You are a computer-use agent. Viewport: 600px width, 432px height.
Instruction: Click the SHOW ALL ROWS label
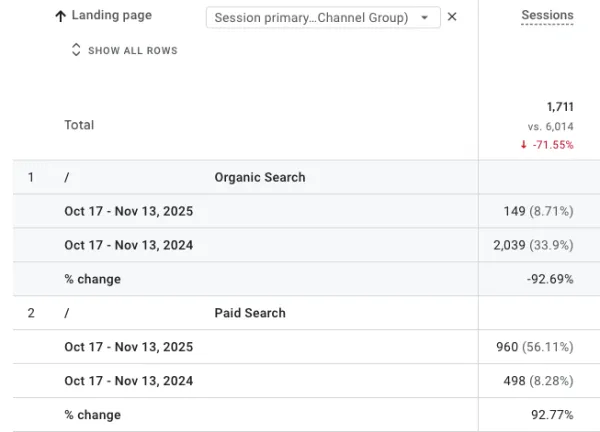pos(133,51)
